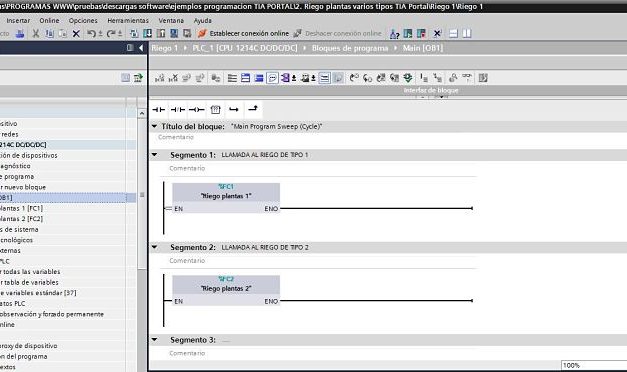Open the Insertar menu

pos(18,20)
